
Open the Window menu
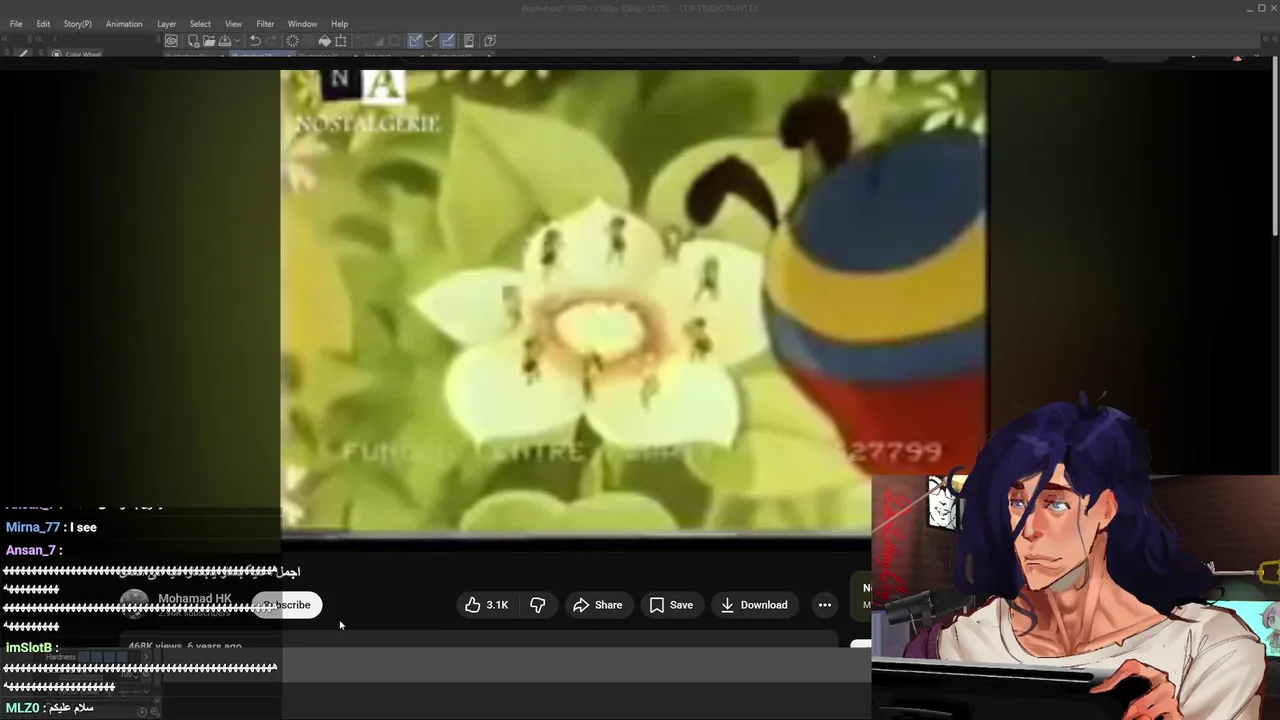point(302,24)
